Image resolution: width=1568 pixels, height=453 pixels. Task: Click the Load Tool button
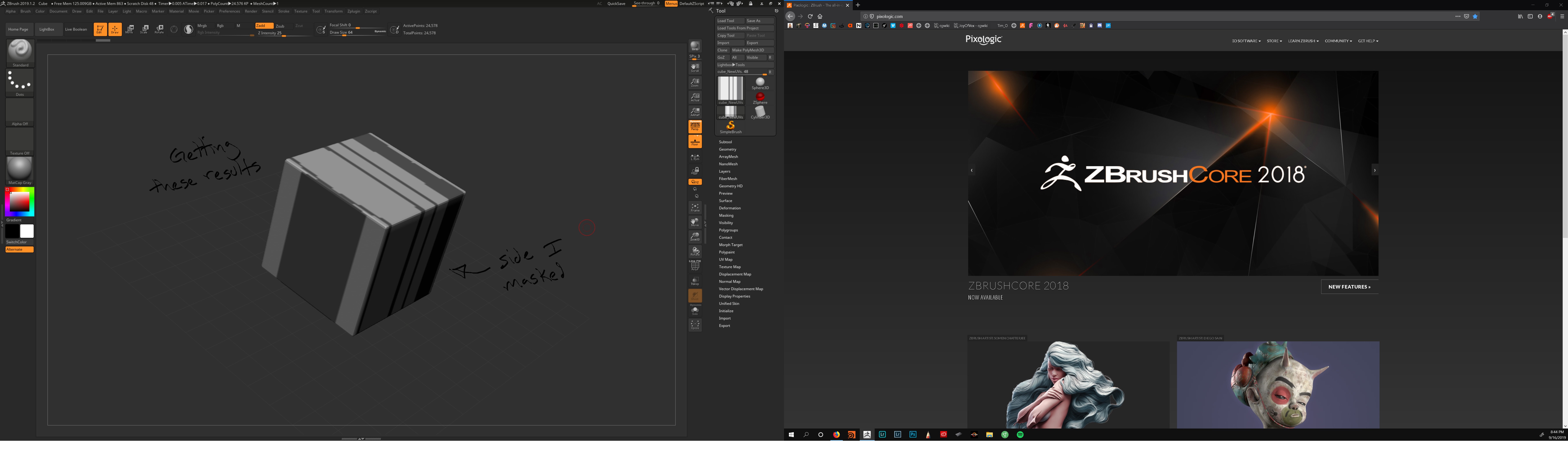[731, 21]
